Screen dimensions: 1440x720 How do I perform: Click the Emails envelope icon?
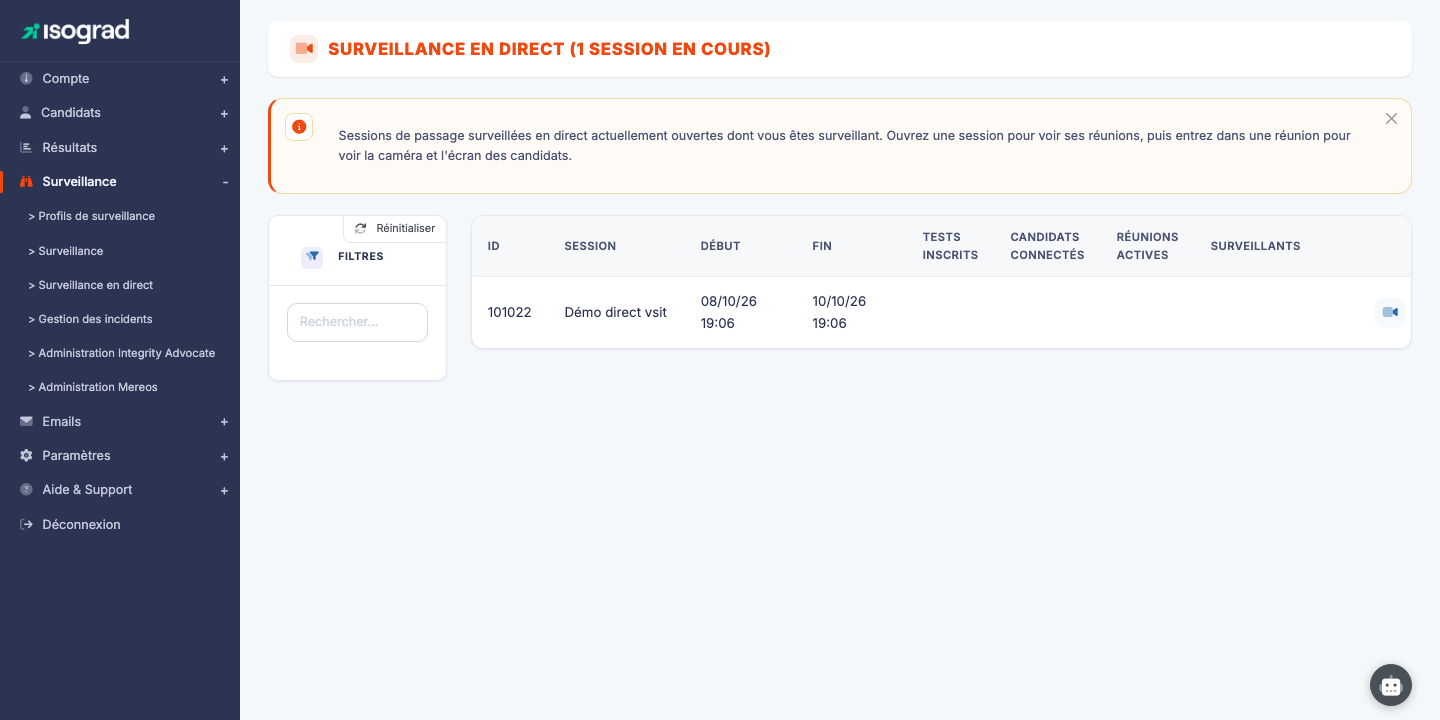pos(26,421)
